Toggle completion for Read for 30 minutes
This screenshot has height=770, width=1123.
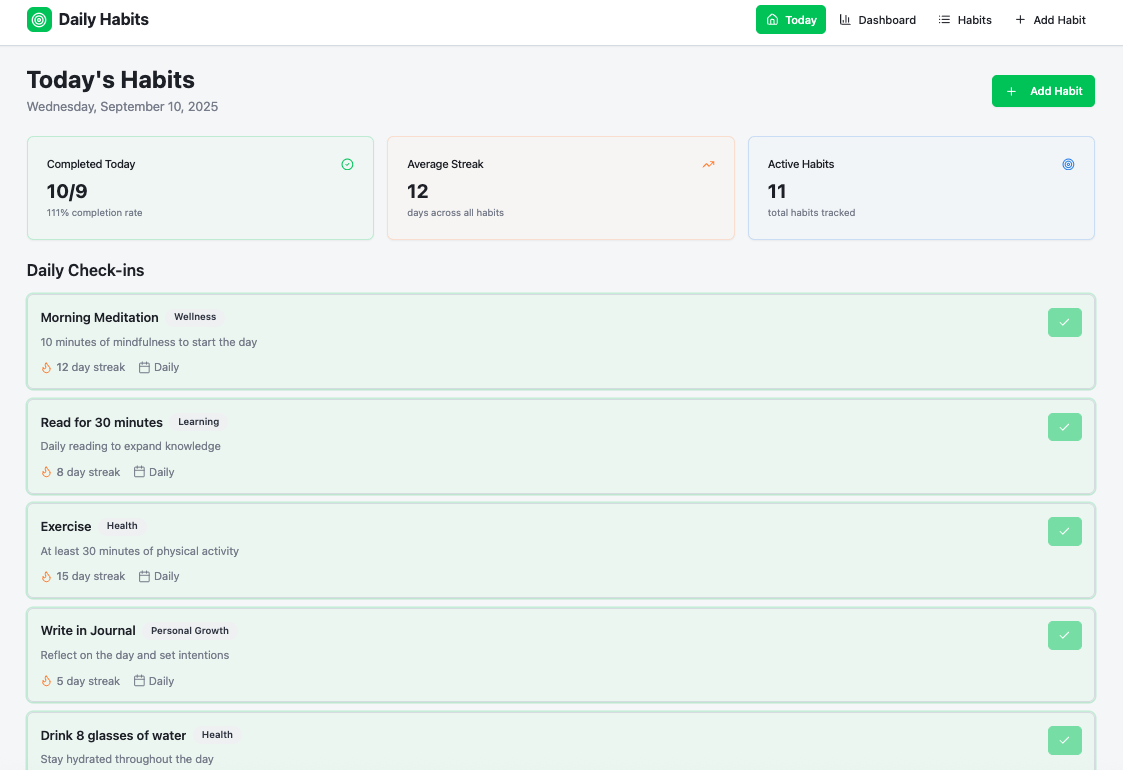[x=1064, y=427]
